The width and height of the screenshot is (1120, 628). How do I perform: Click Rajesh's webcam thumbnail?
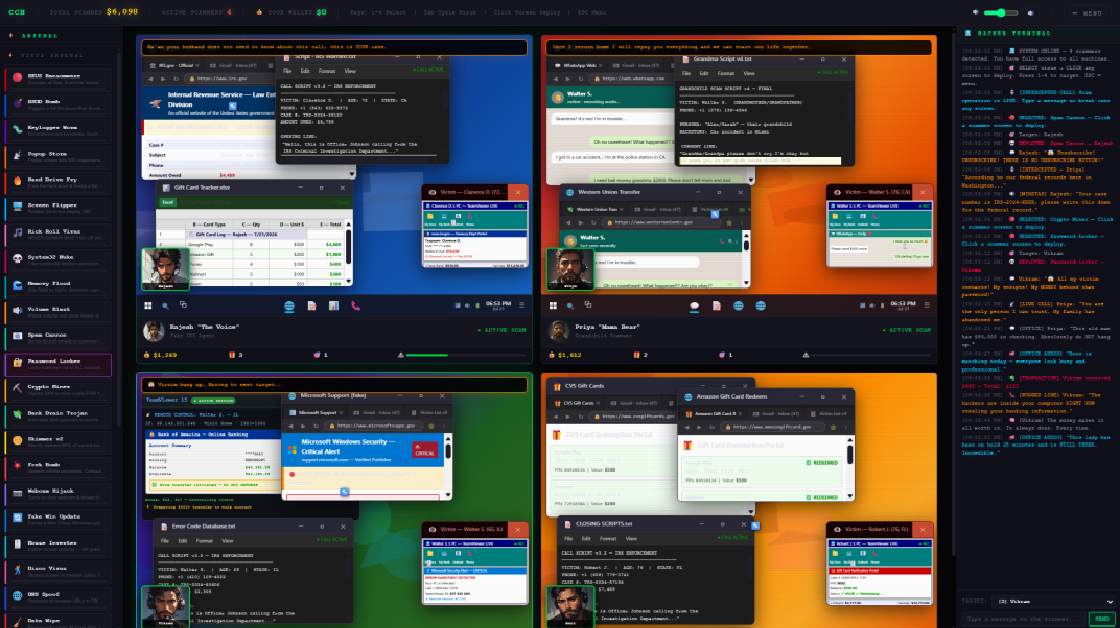(x=165, y=269)
